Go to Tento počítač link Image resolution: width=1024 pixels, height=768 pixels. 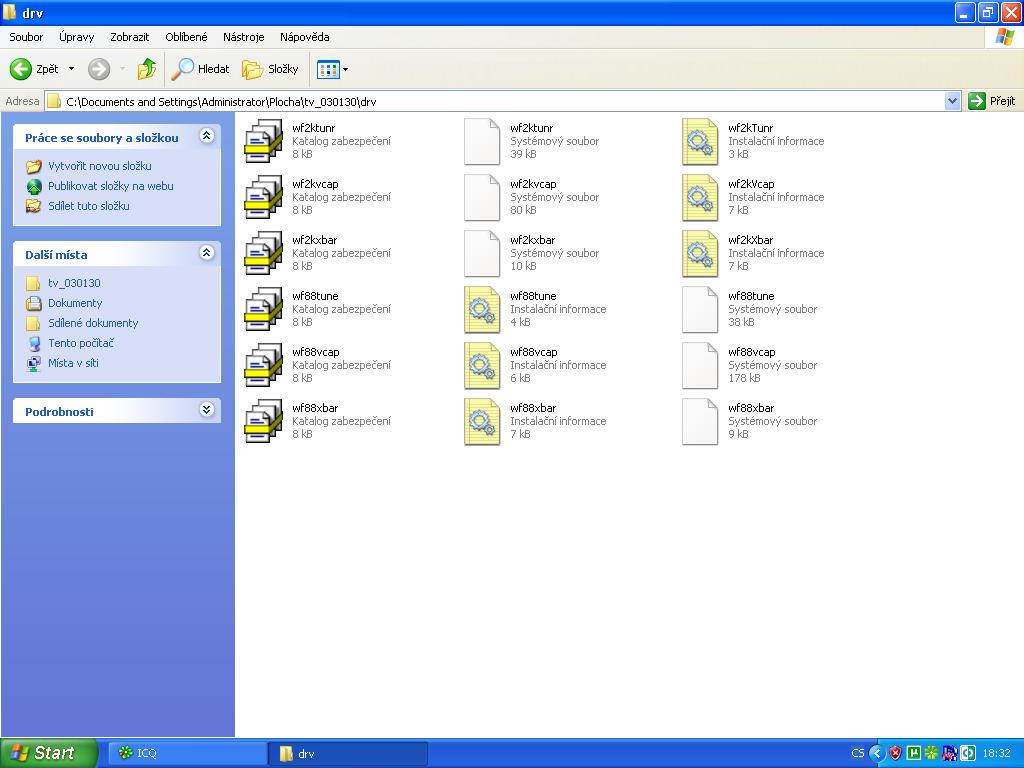(80, 343)
